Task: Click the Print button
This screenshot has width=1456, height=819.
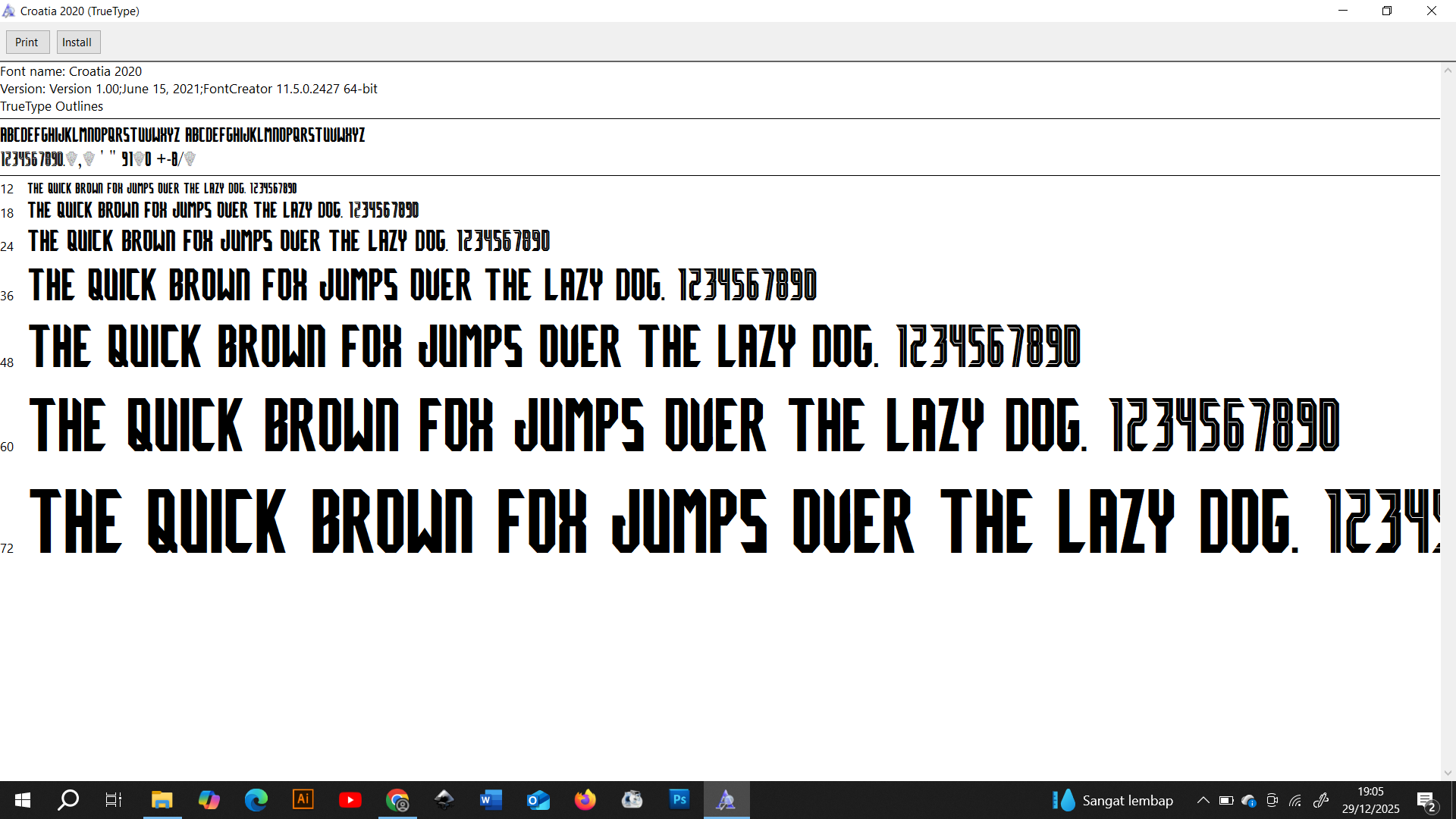Action: [x=27, y=42]
